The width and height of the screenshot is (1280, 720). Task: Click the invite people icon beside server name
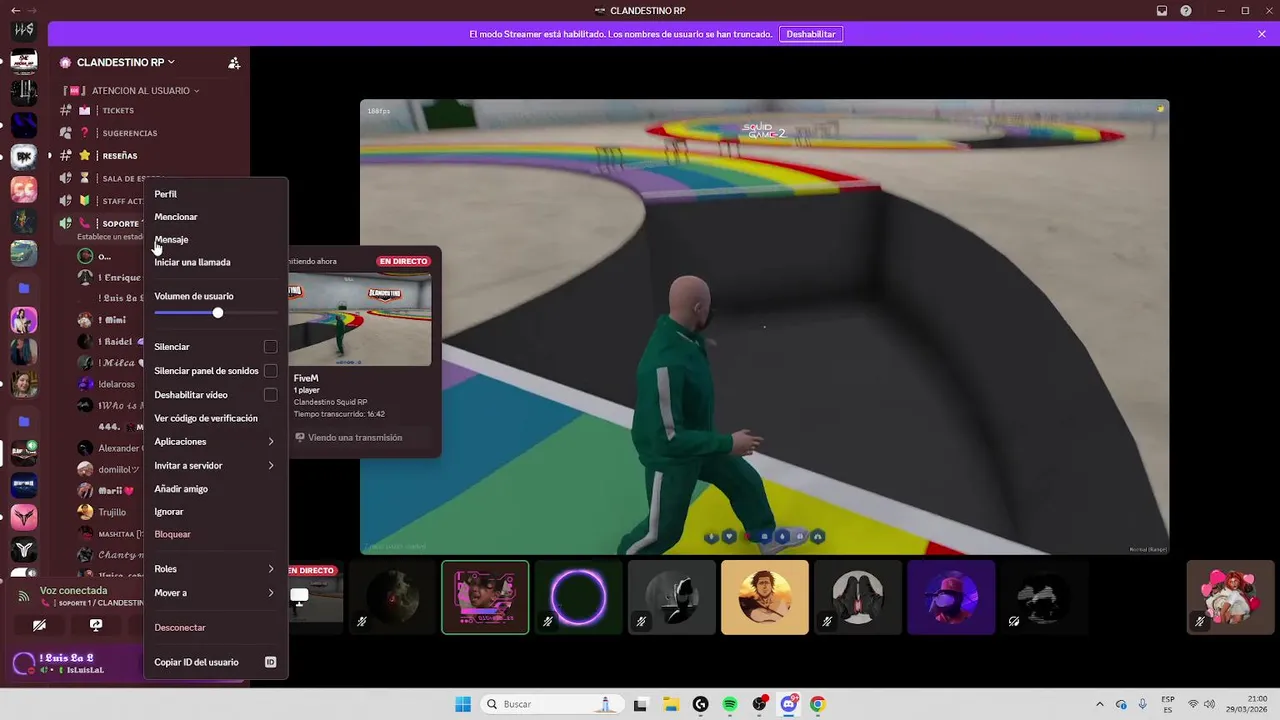tap(234, 63)
